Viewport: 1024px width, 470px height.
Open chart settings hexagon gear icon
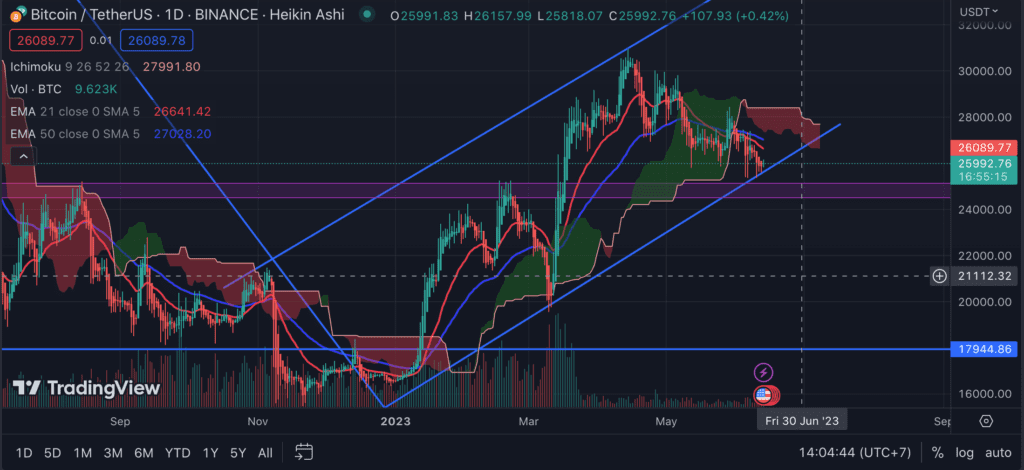986,421
